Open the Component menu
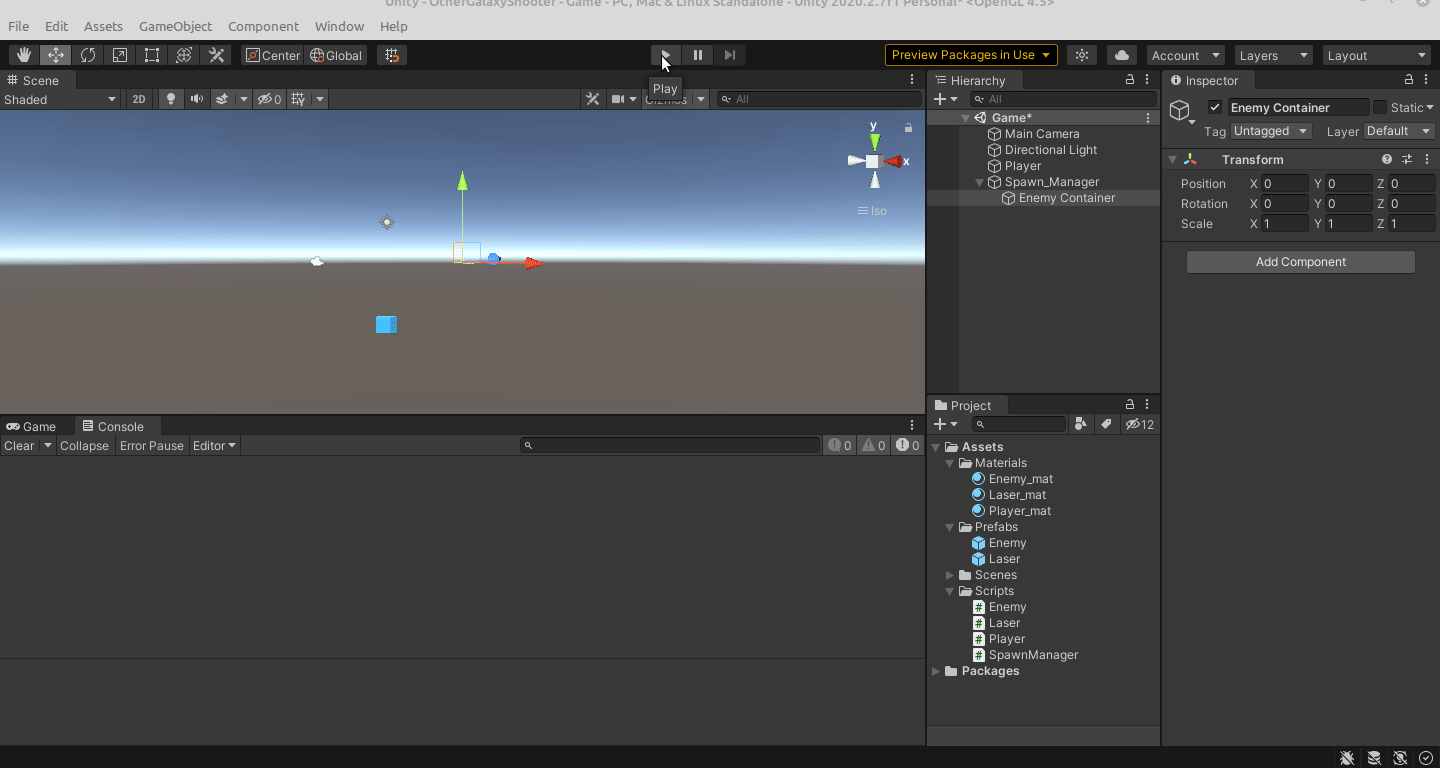 pos(263,26)
